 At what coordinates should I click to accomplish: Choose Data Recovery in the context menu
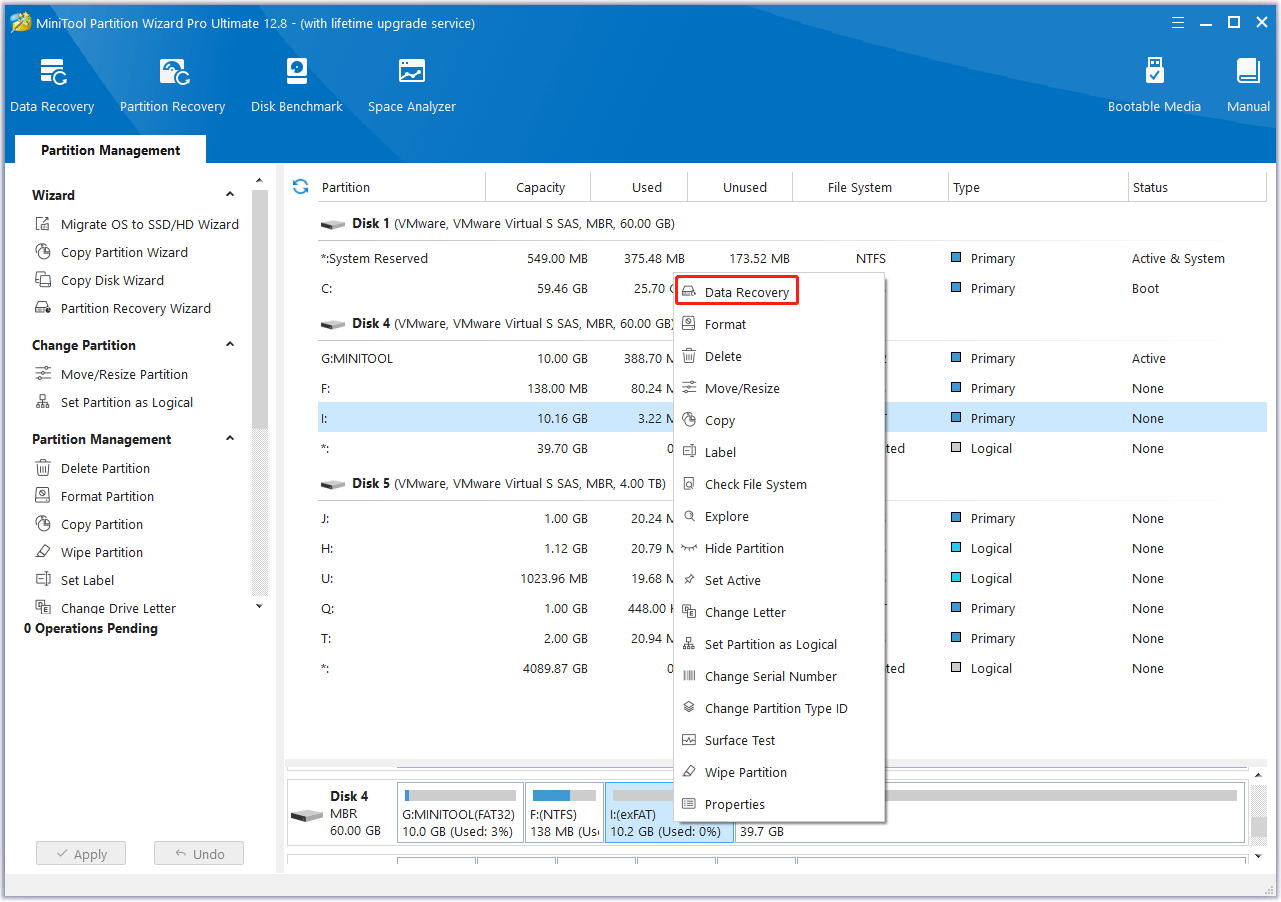coord(738,292)
